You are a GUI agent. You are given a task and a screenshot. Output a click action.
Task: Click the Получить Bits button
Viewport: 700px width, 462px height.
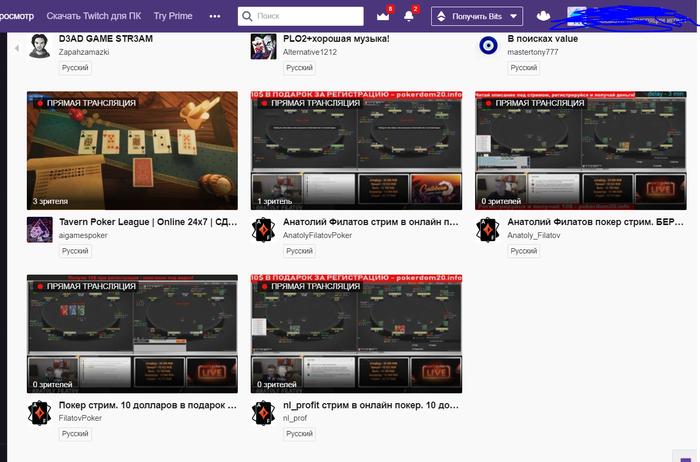tap(477, 17)
